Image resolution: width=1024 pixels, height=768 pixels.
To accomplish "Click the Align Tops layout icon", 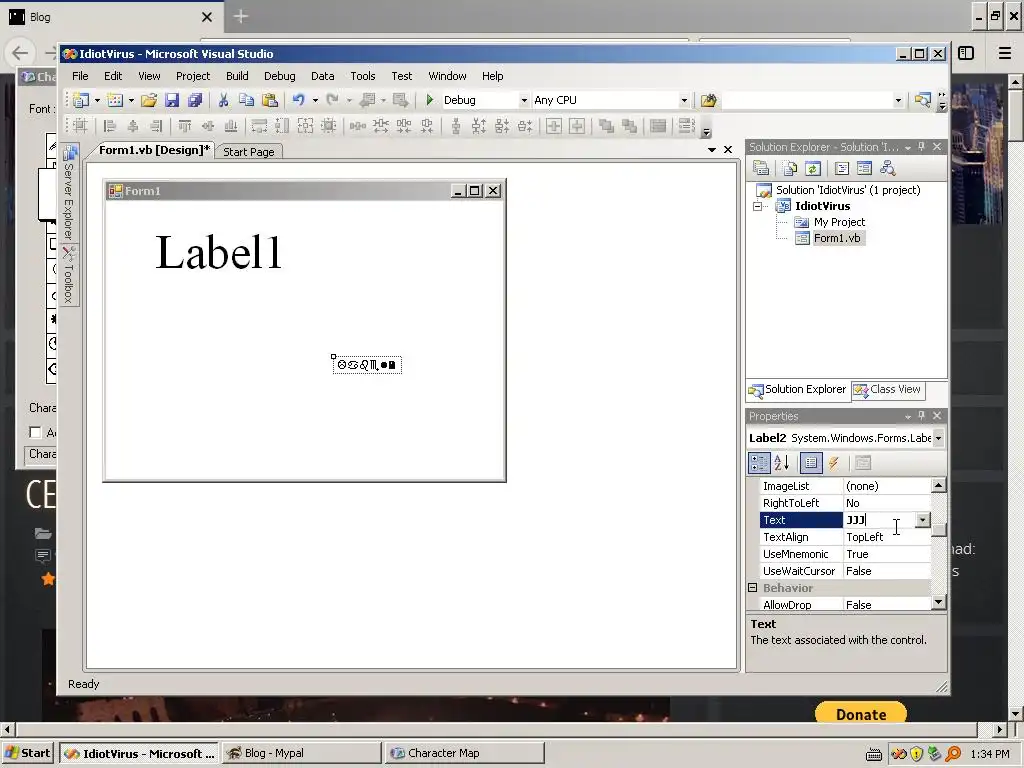I will click(185, 126).
